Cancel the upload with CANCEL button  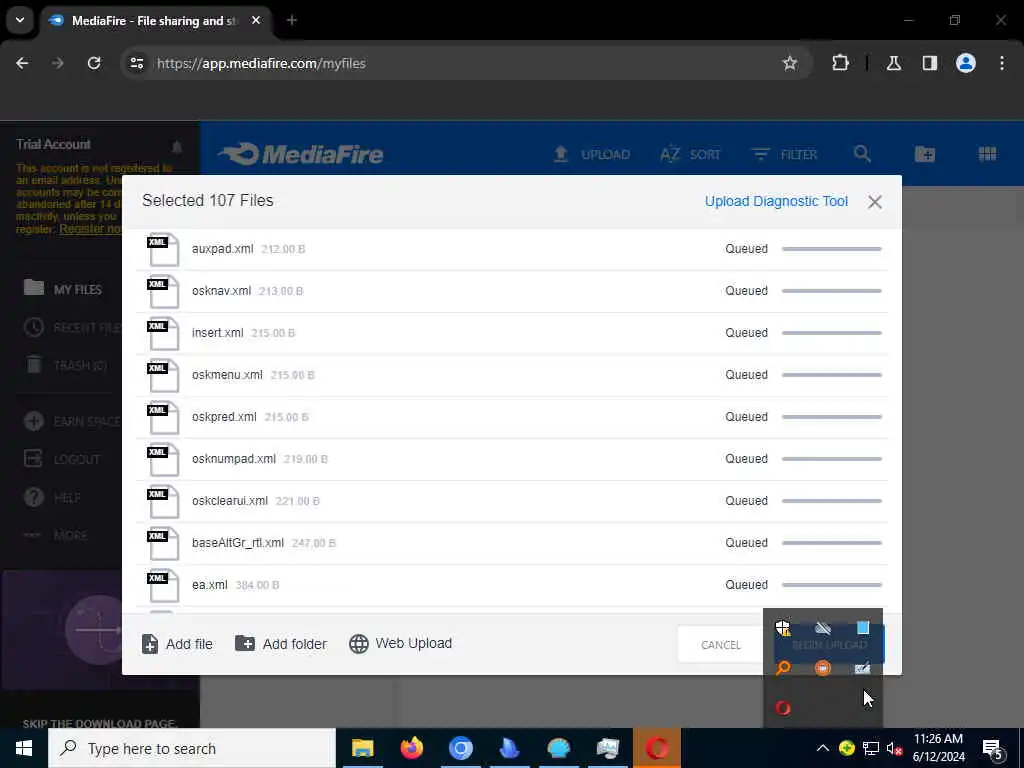pyautogui.click(x=720, y=645)
